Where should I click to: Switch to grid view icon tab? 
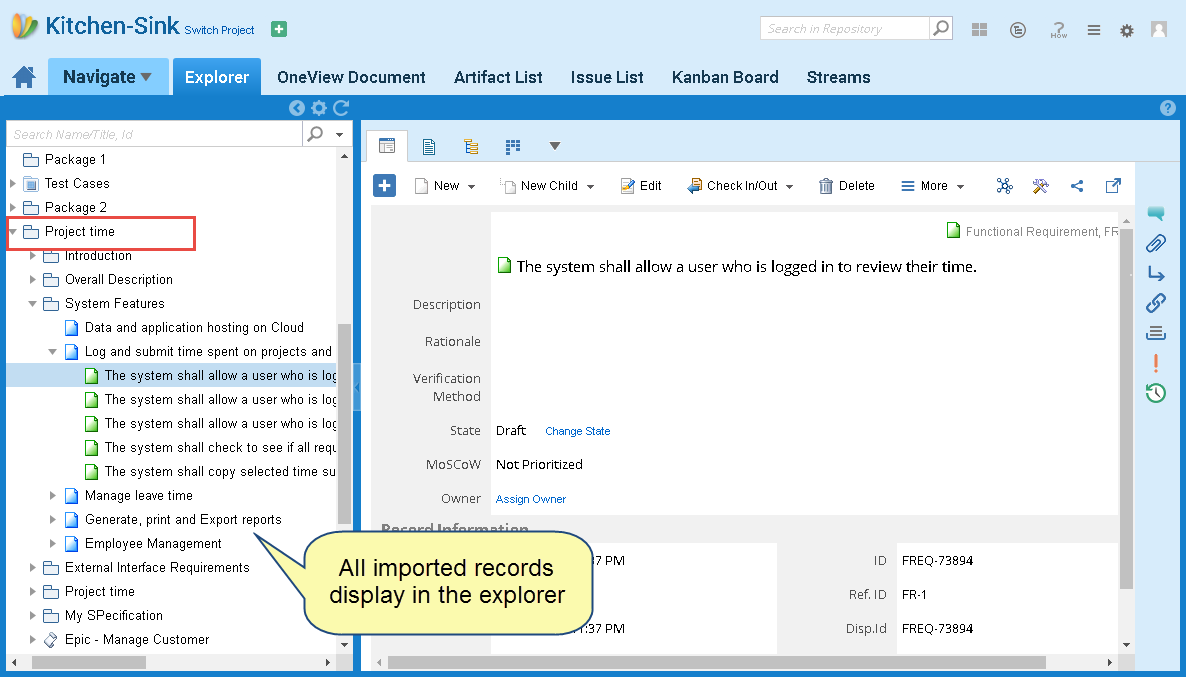(x=513, y=146)
